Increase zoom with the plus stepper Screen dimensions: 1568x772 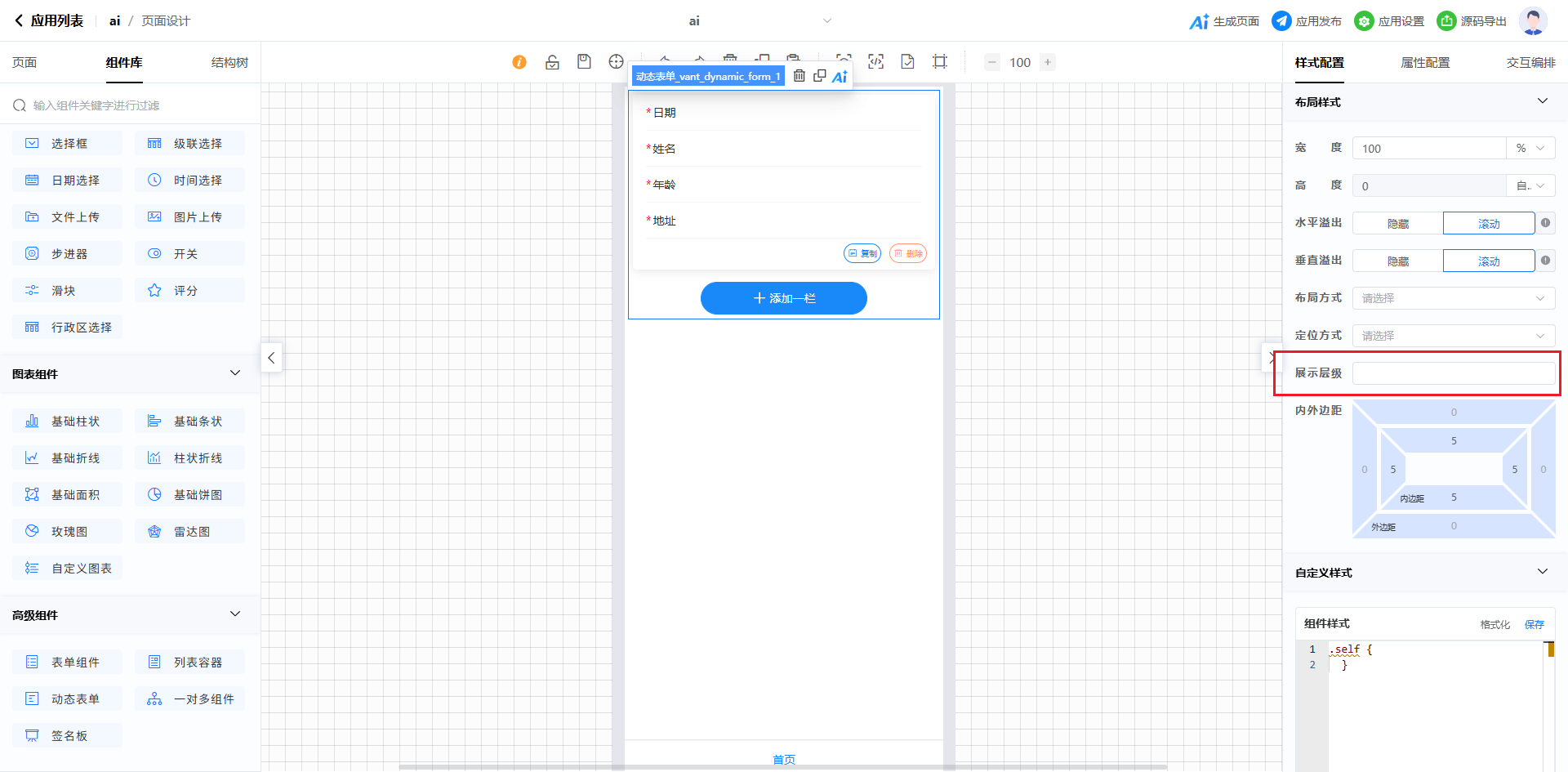tap(1048, 62)
